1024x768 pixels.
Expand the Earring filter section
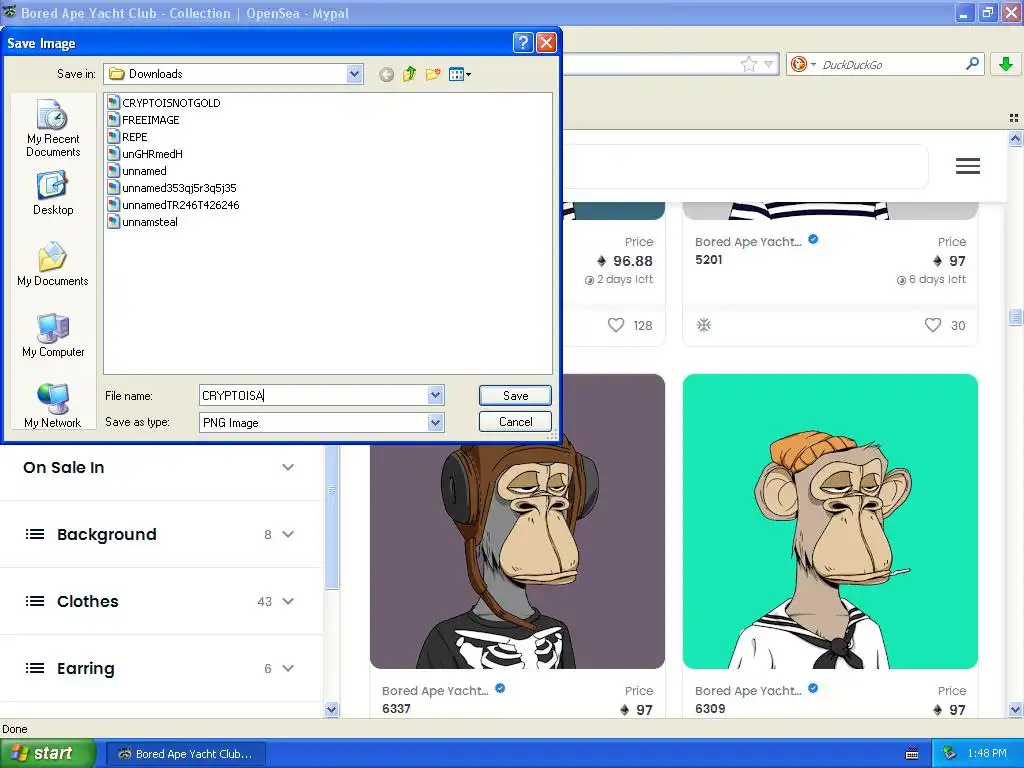pos(161,668)
